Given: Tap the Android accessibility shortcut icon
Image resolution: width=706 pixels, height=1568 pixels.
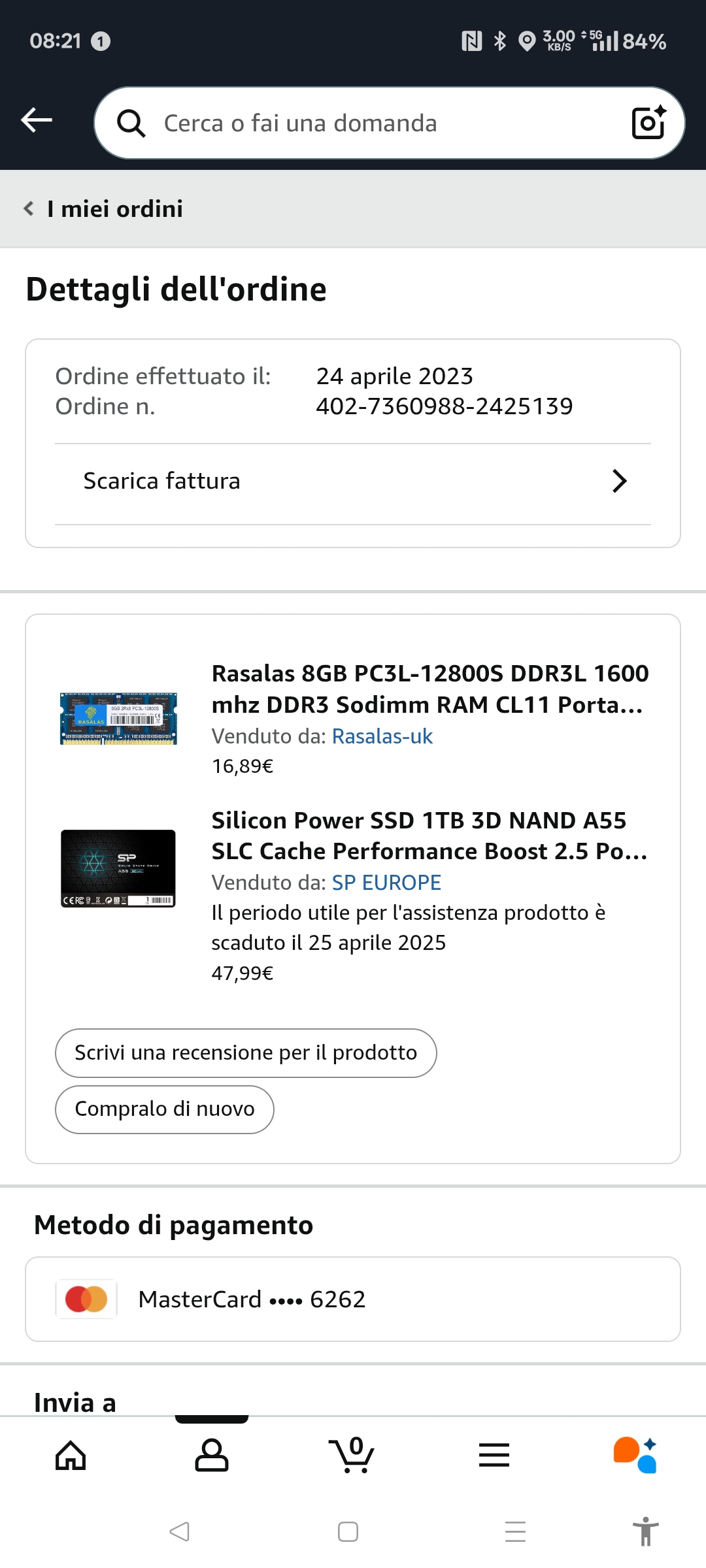Looking at the screenshot, I should coord(645,1531).
